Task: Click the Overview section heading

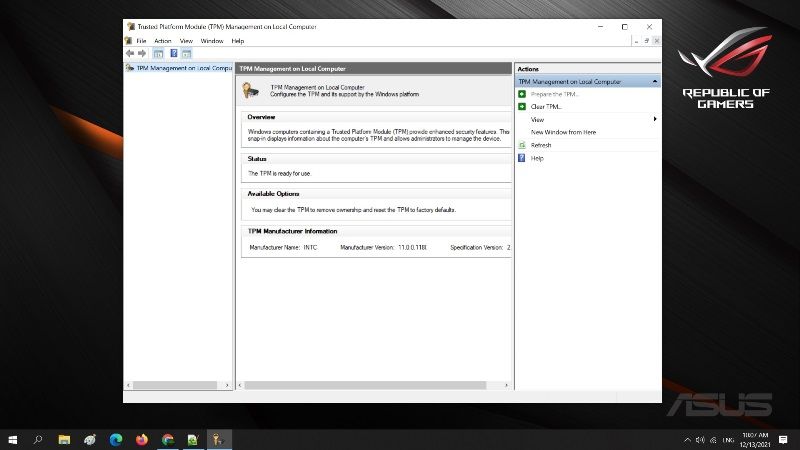Action: coord(261,117)
